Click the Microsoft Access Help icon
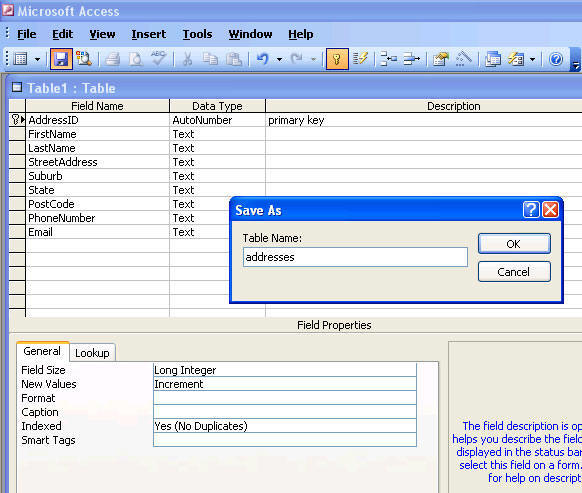 [x=556, y=59]
